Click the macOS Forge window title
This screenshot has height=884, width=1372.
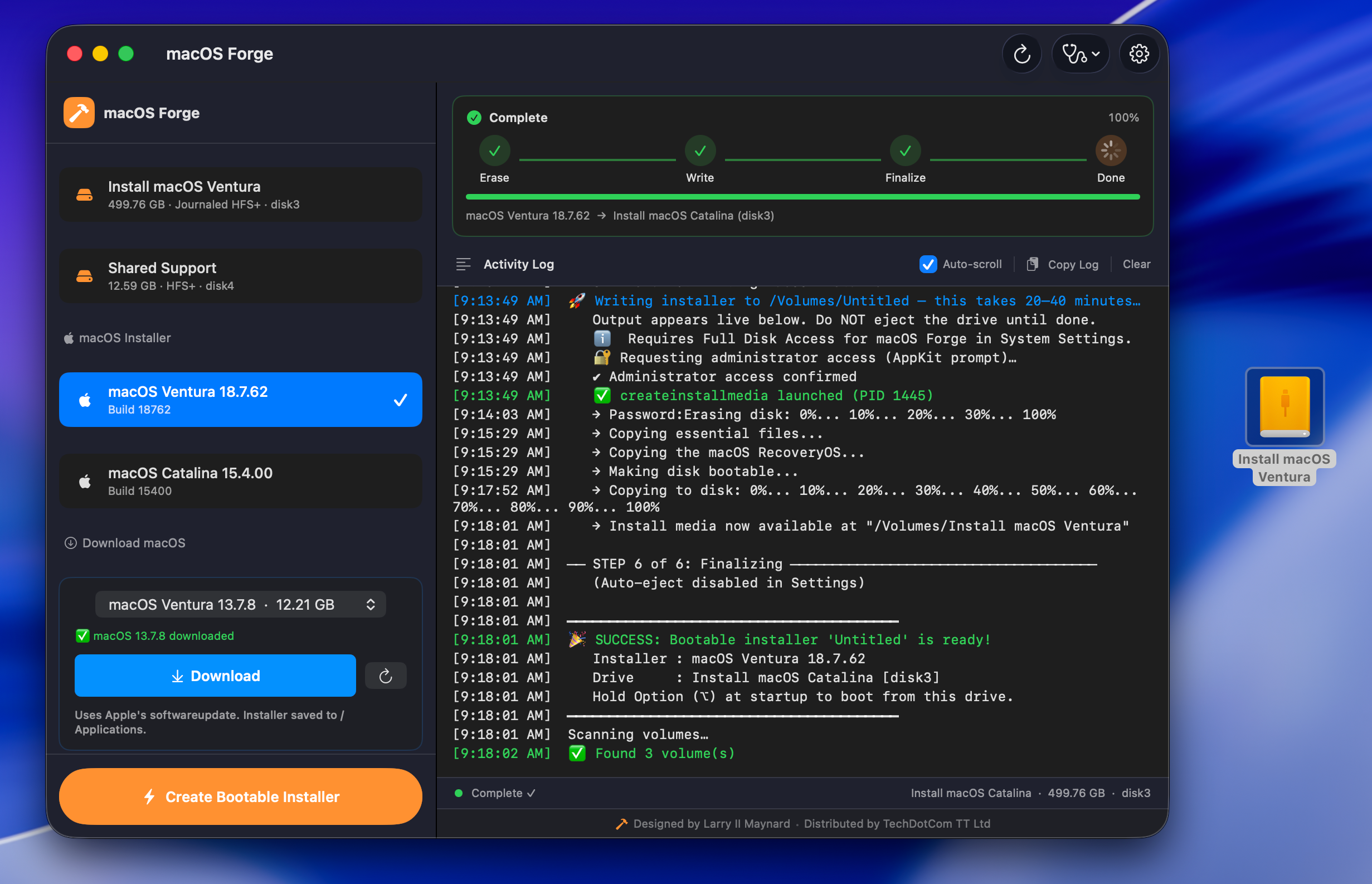pos(220,54)
